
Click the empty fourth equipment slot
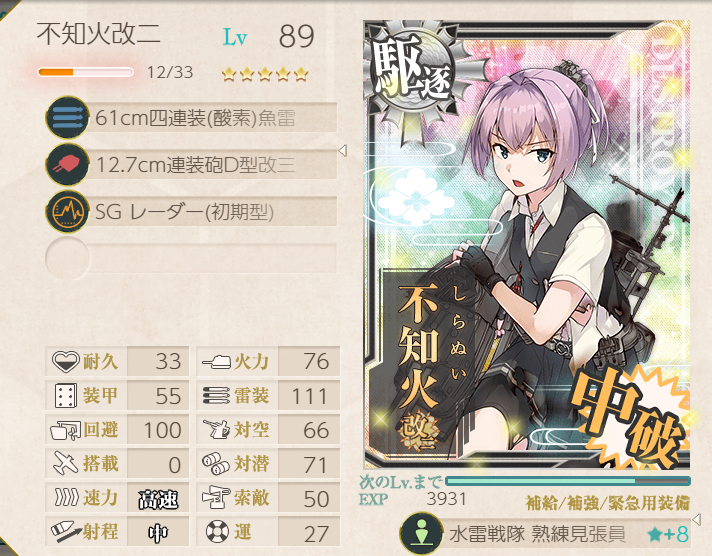click(191, 258)
